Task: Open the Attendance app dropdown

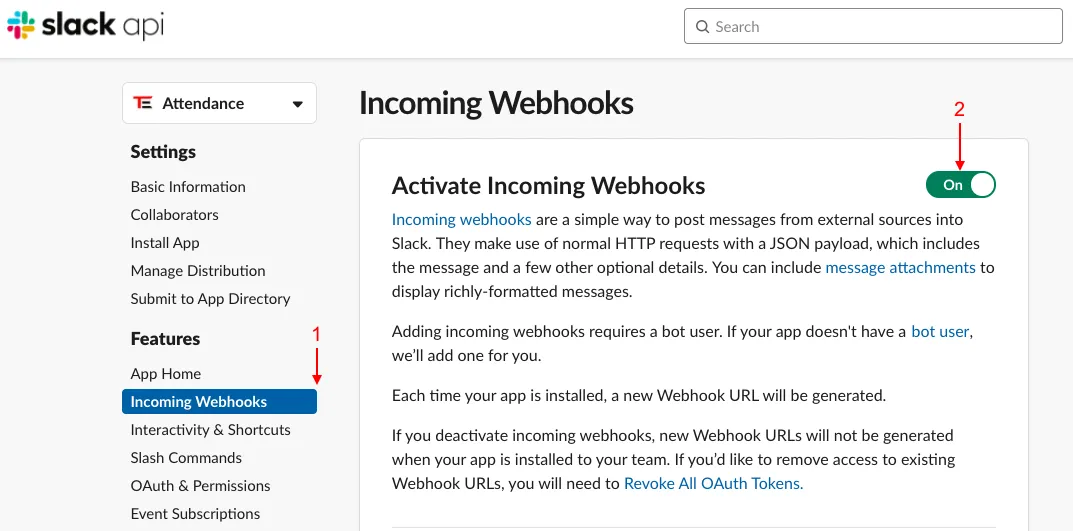Action: tap(296, 104)
